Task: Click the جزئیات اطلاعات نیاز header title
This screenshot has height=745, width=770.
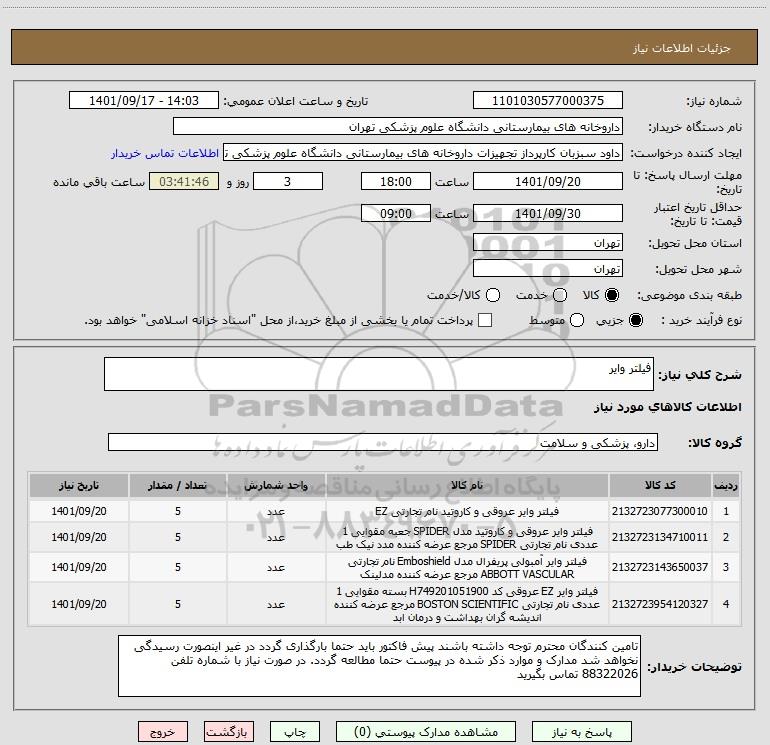Action: coord(682,48)
